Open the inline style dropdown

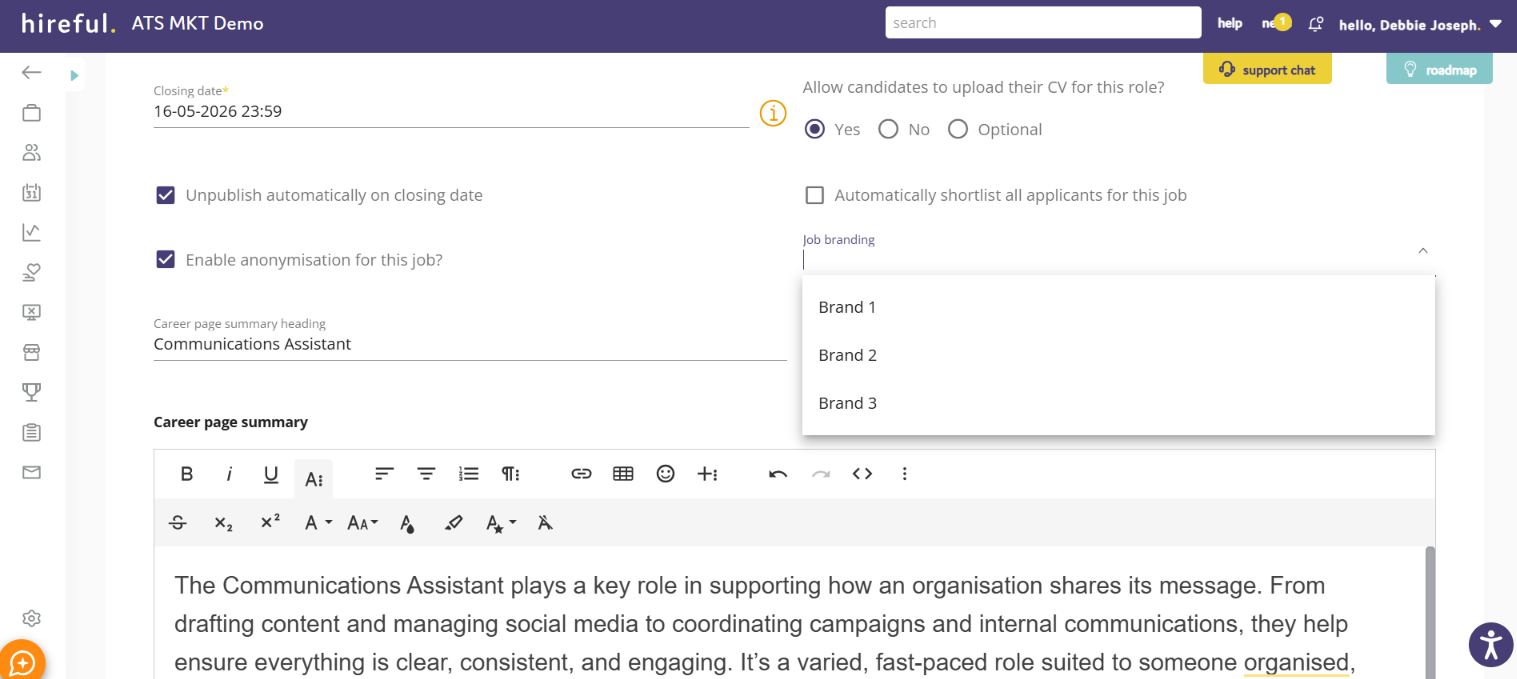[x=500, y=522]
